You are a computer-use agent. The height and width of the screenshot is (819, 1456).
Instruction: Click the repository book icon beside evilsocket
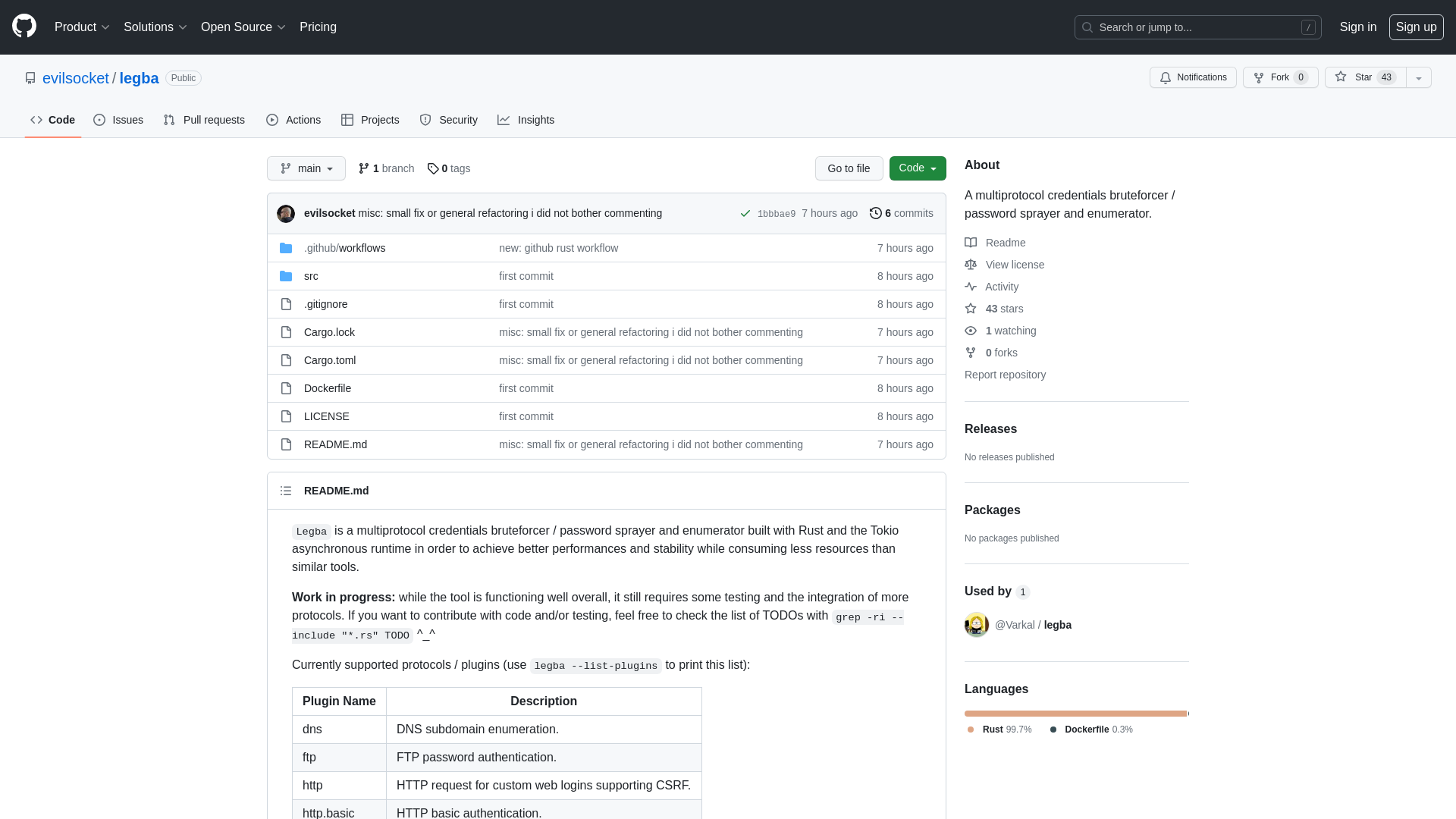point(30,78)
